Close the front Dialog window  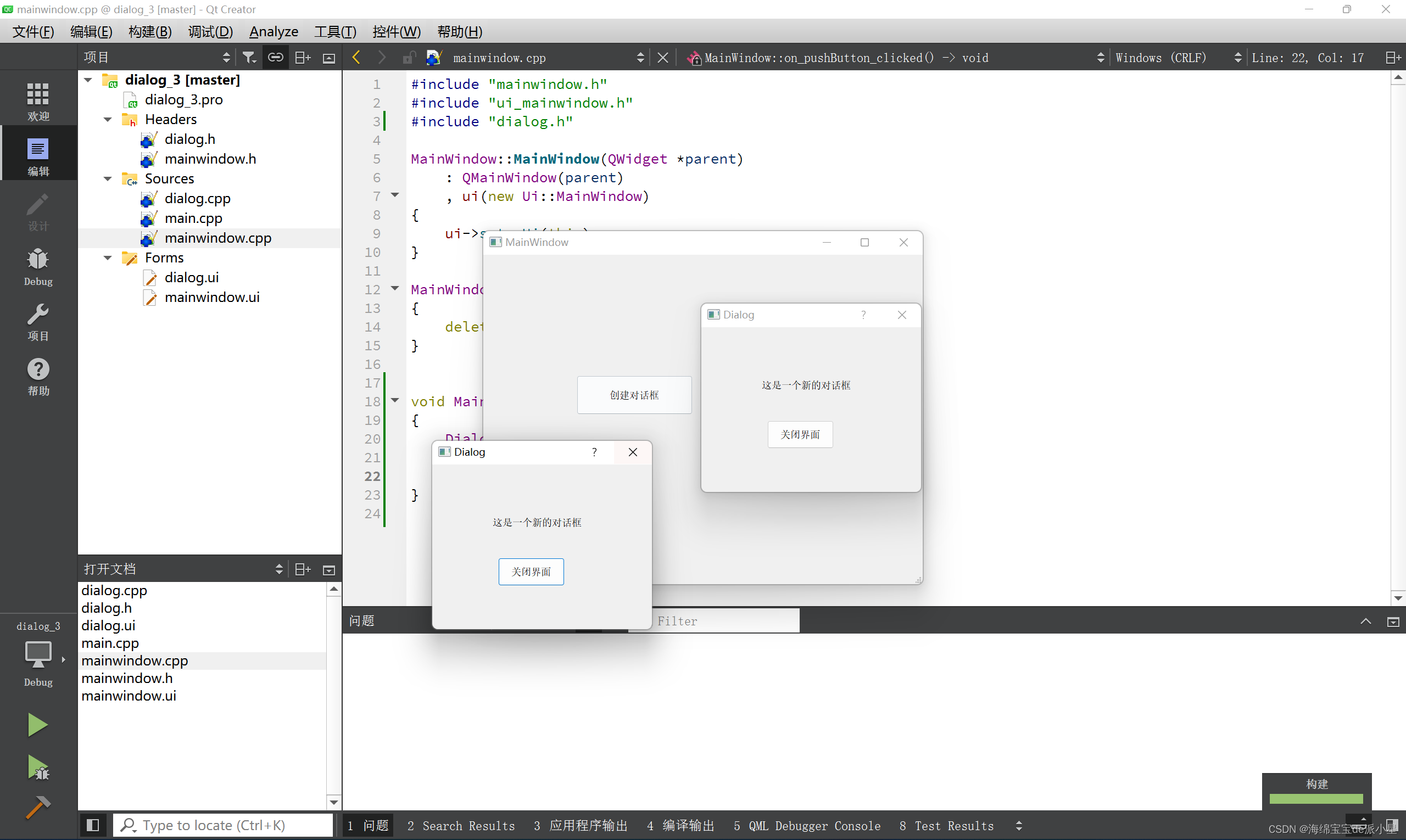click(x=633, y=452)
